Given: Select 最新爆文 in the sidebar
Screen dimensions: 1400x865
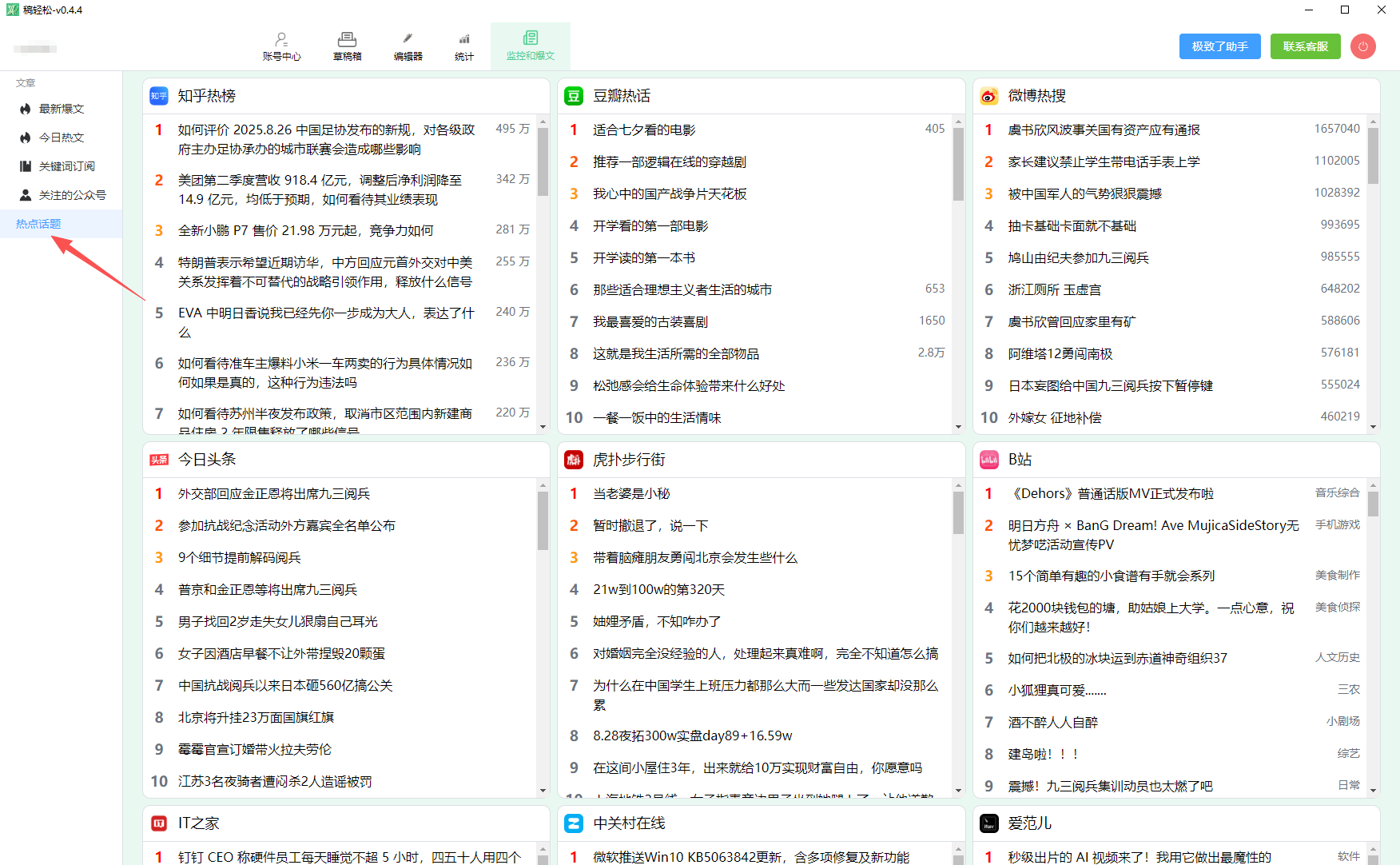Looking at the screenshot, I should (x=61, y=109).
